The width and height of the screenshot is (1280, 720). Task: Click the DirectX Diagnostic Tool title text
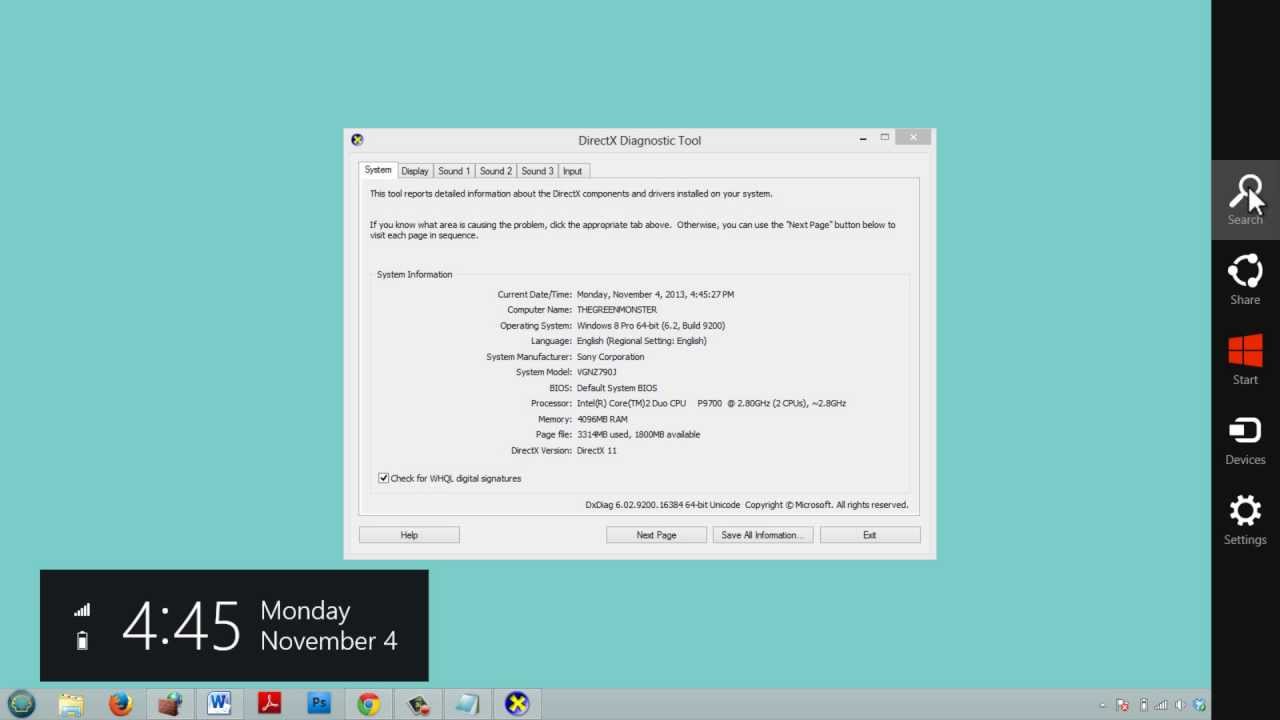(x=640, y=140)
